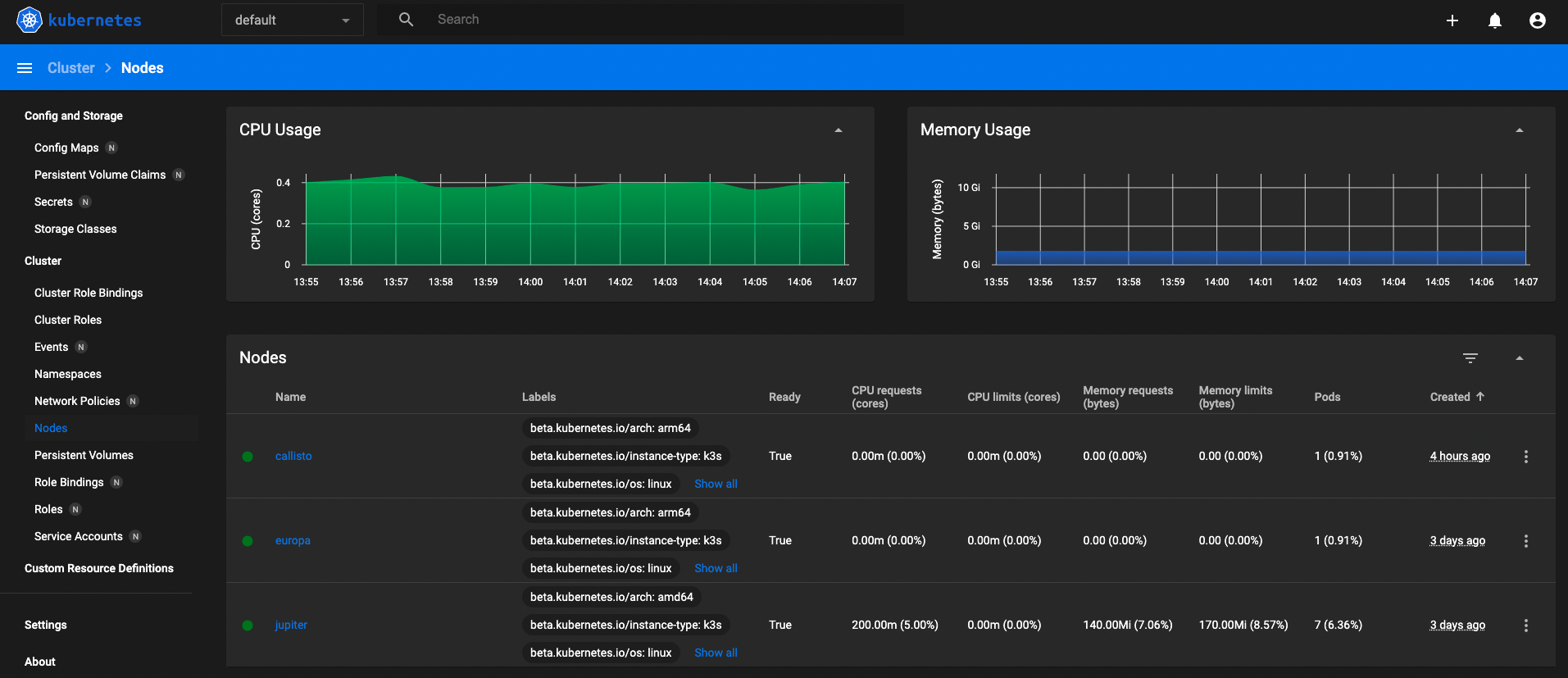
Task: Collapse the CPU Usage card
Action: [839, 130]
